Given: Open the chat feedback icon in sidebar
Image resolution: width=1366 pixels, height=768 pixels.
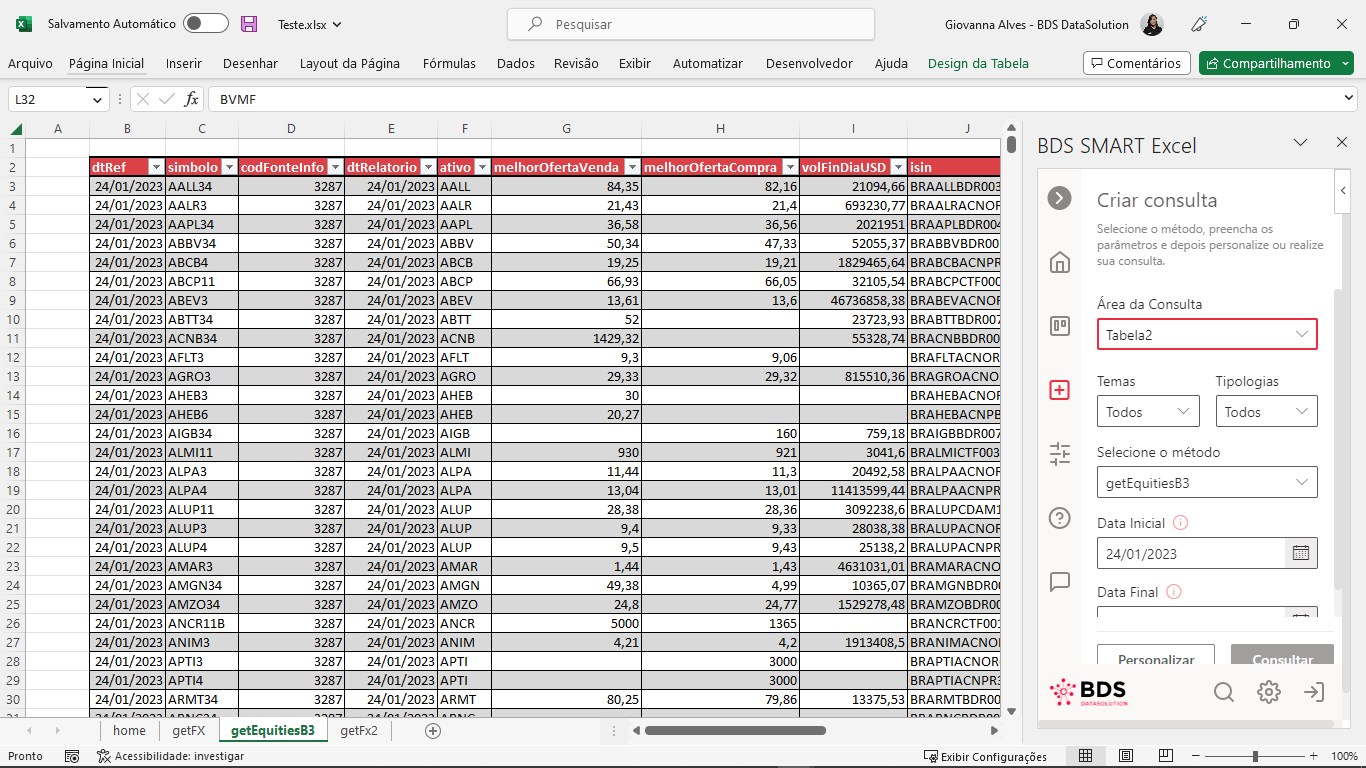Looking at the screenshot, I should (x=1060, y=582).
